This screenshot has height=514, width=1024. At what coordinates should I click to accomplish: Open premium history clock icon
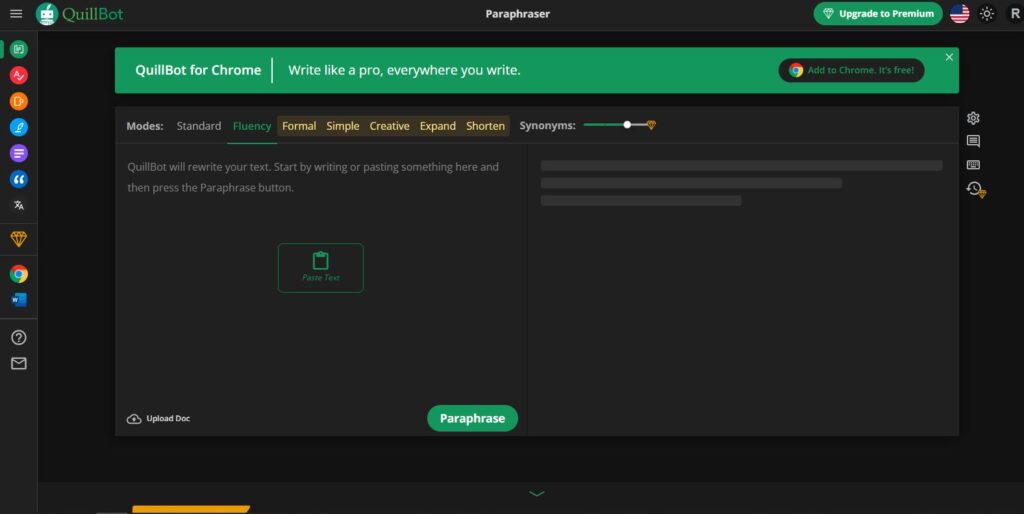pyautogui.click(x=976, y=189)
